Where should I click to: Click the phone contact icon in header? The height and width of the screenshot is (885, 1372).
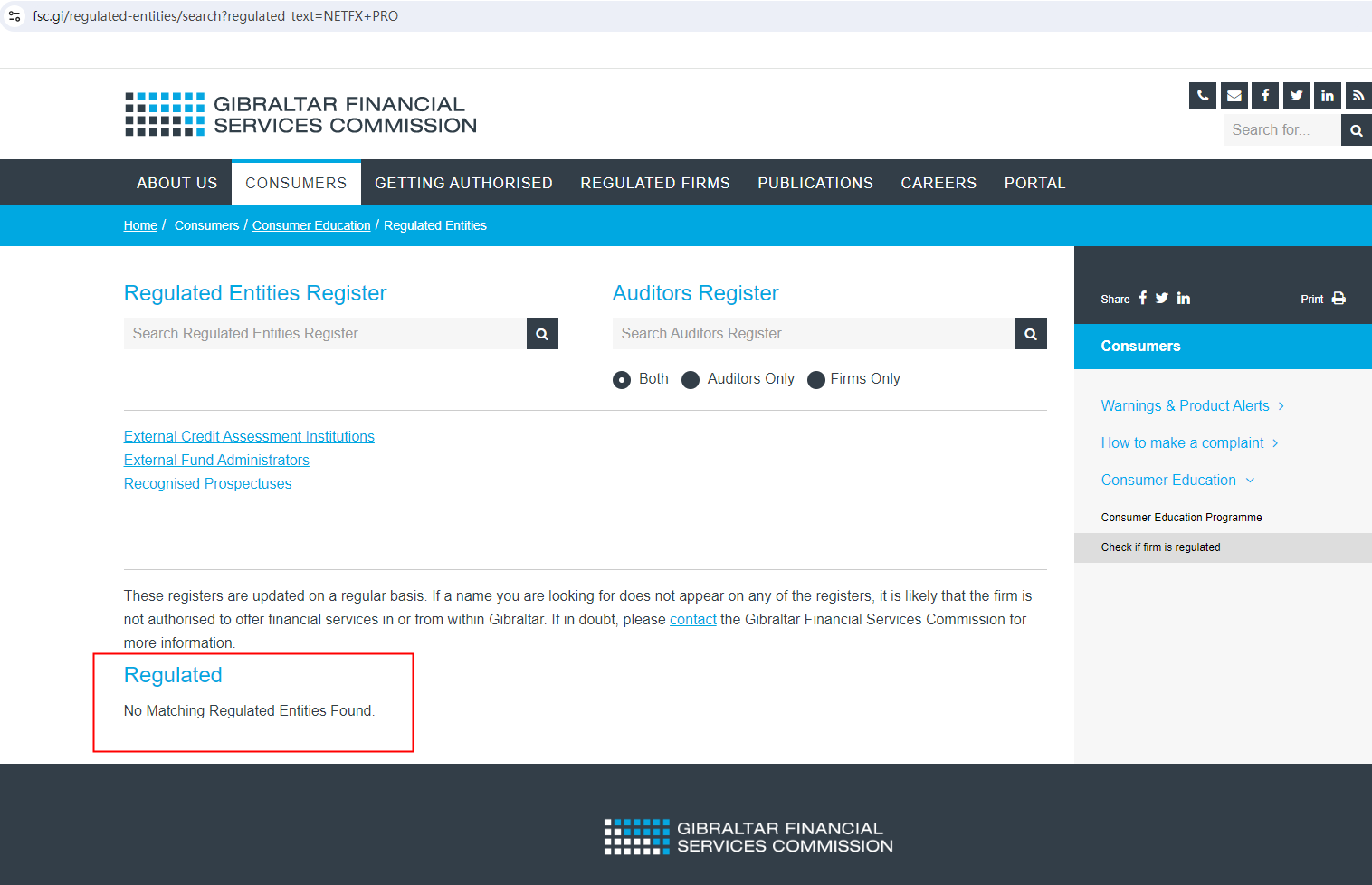(1203, 96)
